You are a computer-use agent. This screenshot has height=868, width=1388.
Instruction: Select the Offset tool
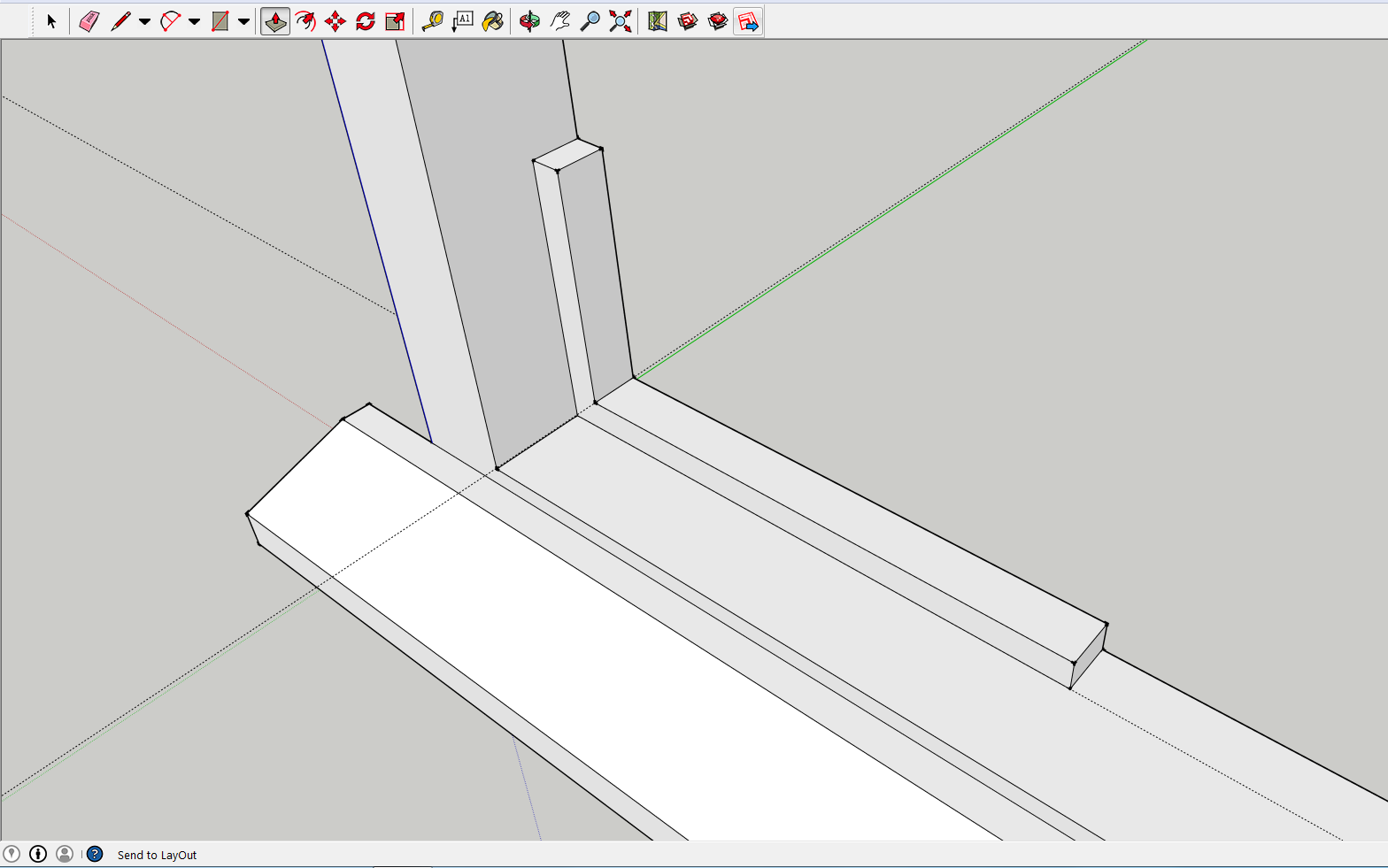(305, 21)
